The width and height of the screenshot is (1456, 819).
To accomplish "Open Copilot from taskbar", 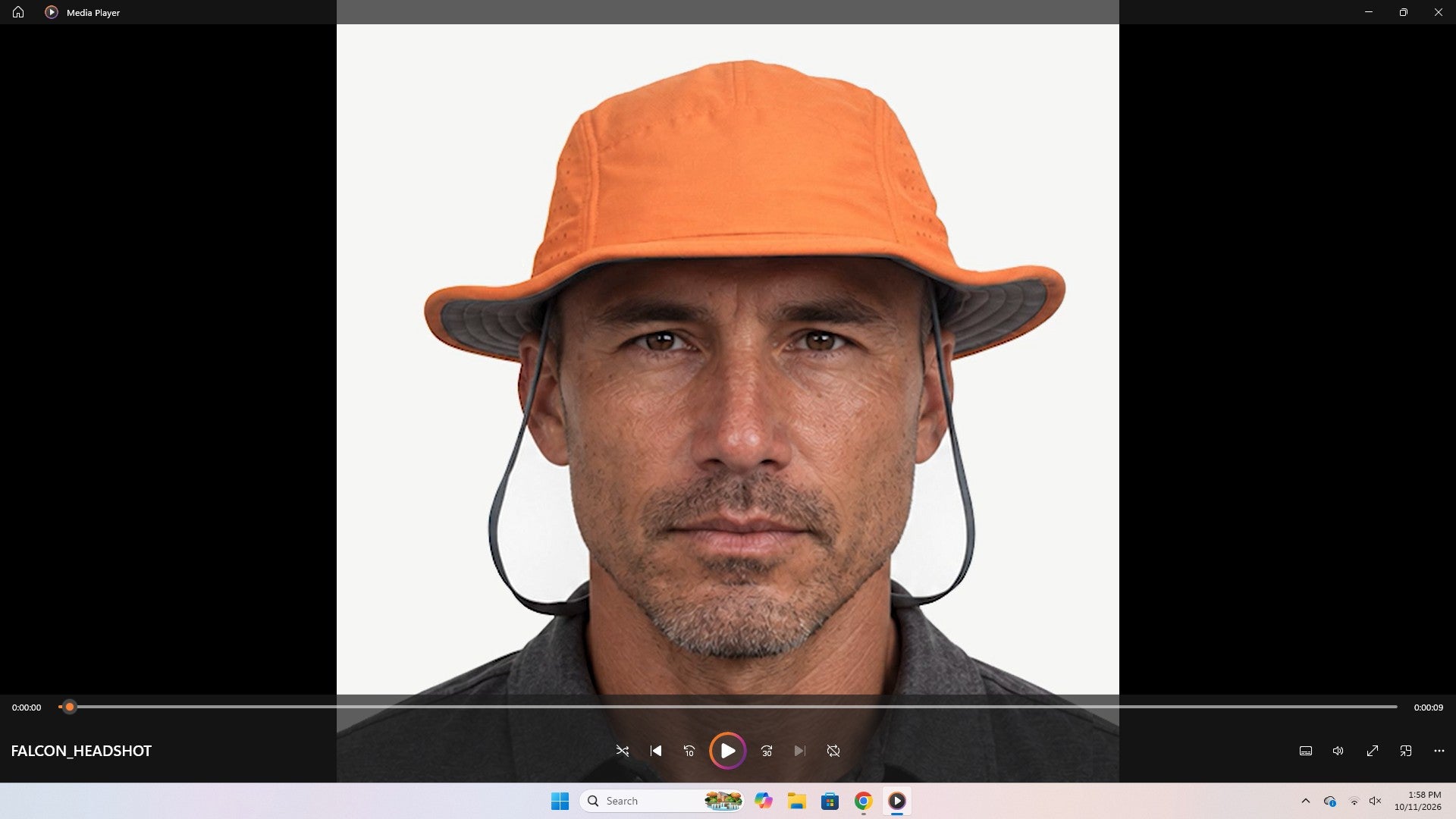I will [764, 801].
